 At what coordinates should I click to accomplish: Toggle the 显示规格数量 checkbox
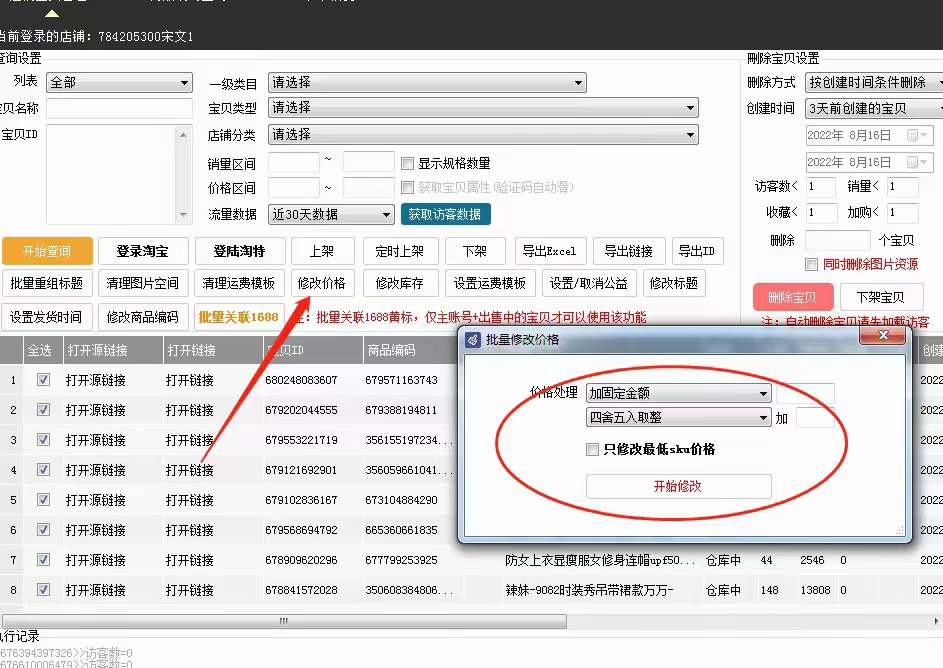pos(408,164)
